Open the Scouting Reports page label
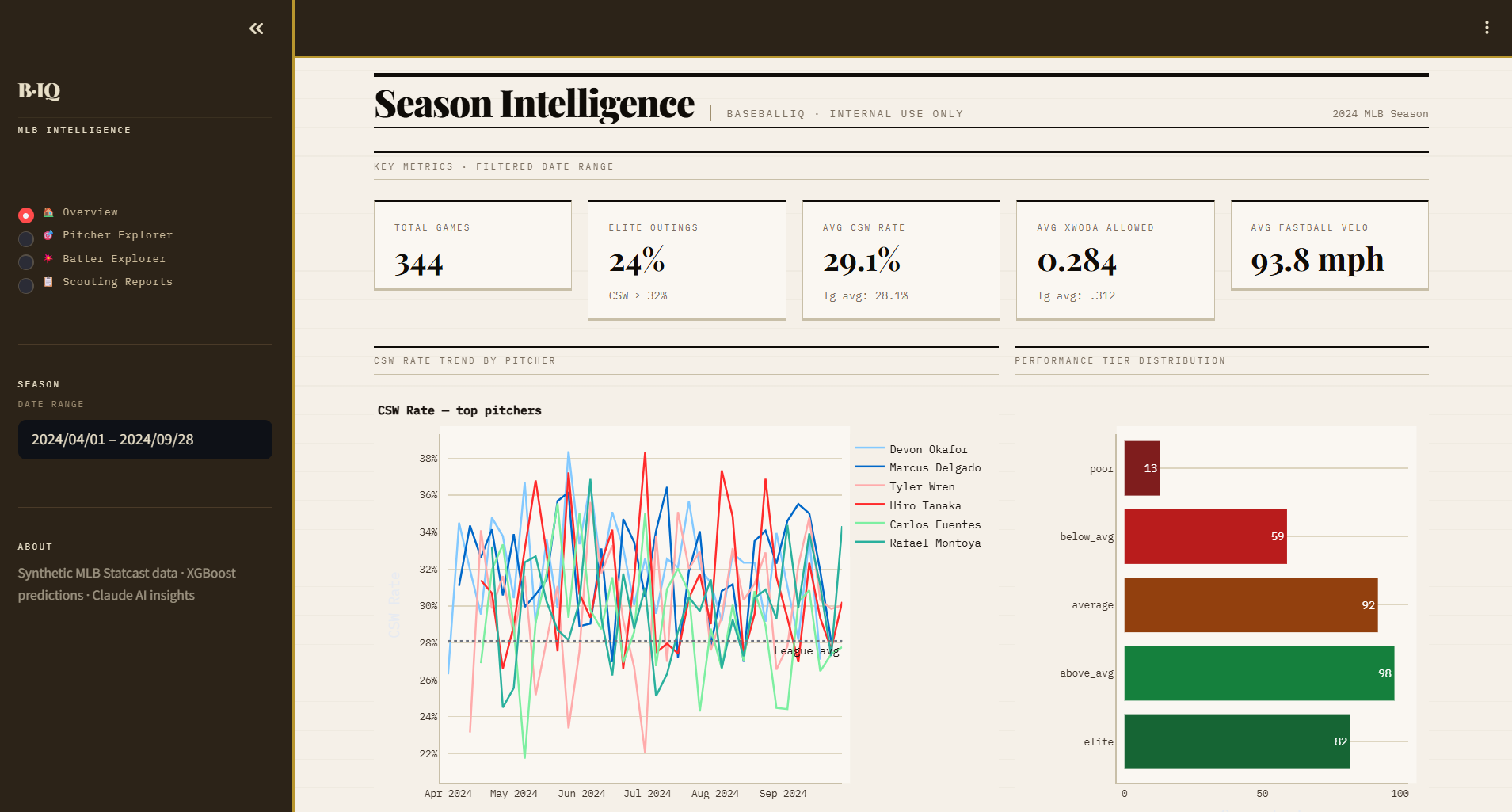1512x812 pixels. [x=117, y=282]
